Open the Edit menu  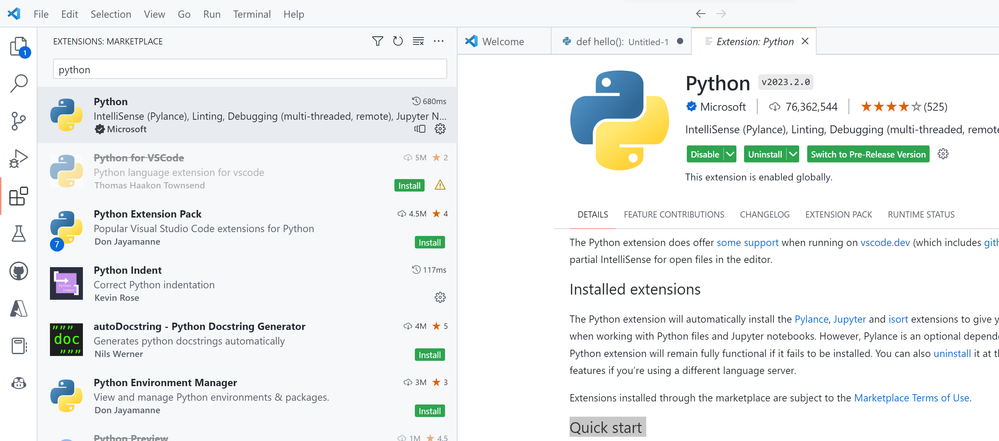click(69, 14)
